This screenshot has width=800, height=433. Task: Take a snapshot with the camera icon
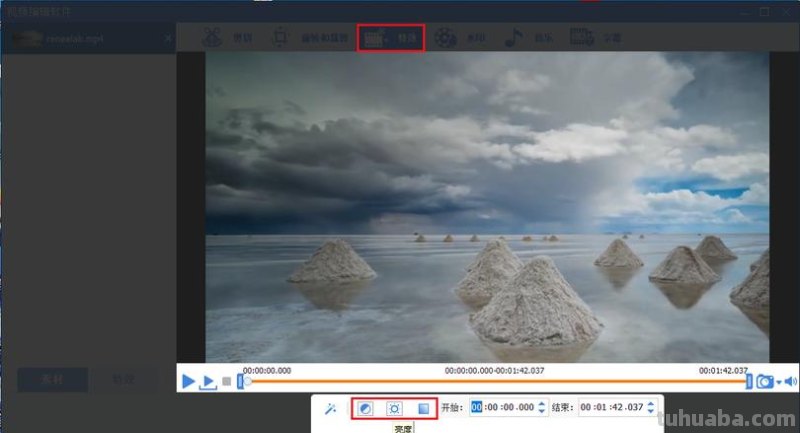pyautogui.click(x=764, y=381)
